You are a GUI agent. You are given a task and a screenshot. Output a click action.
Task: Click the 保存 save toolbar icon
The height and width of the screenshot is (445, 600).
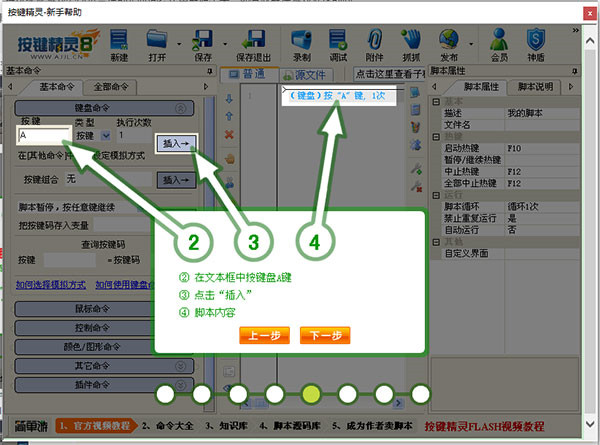[203, 45]
